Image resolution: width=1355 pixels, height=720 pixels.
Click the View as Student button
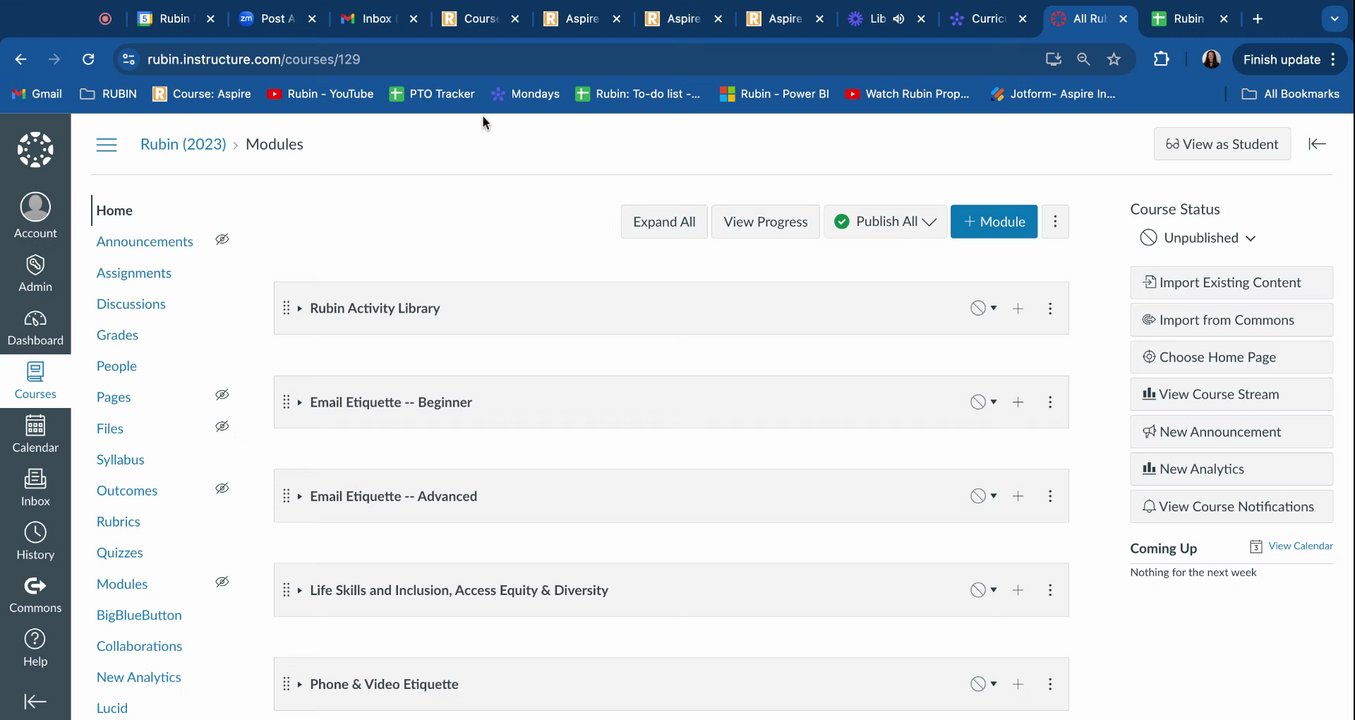1221,145
